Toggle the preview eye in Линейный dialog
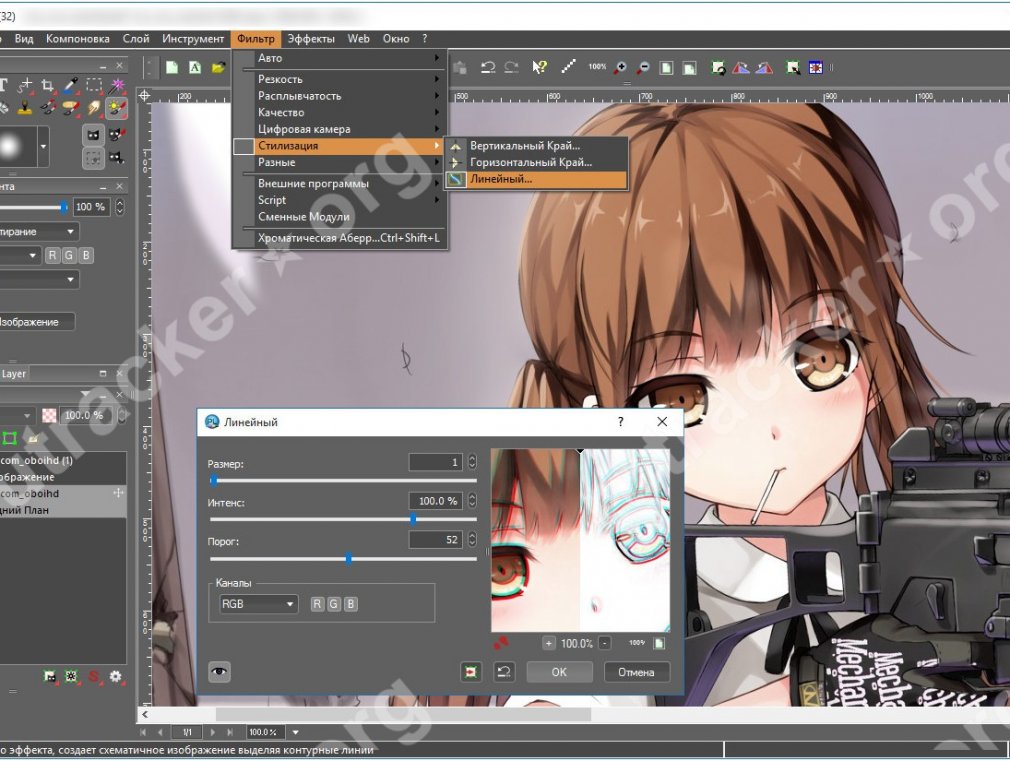1010x761 pixels. (220, 671)
